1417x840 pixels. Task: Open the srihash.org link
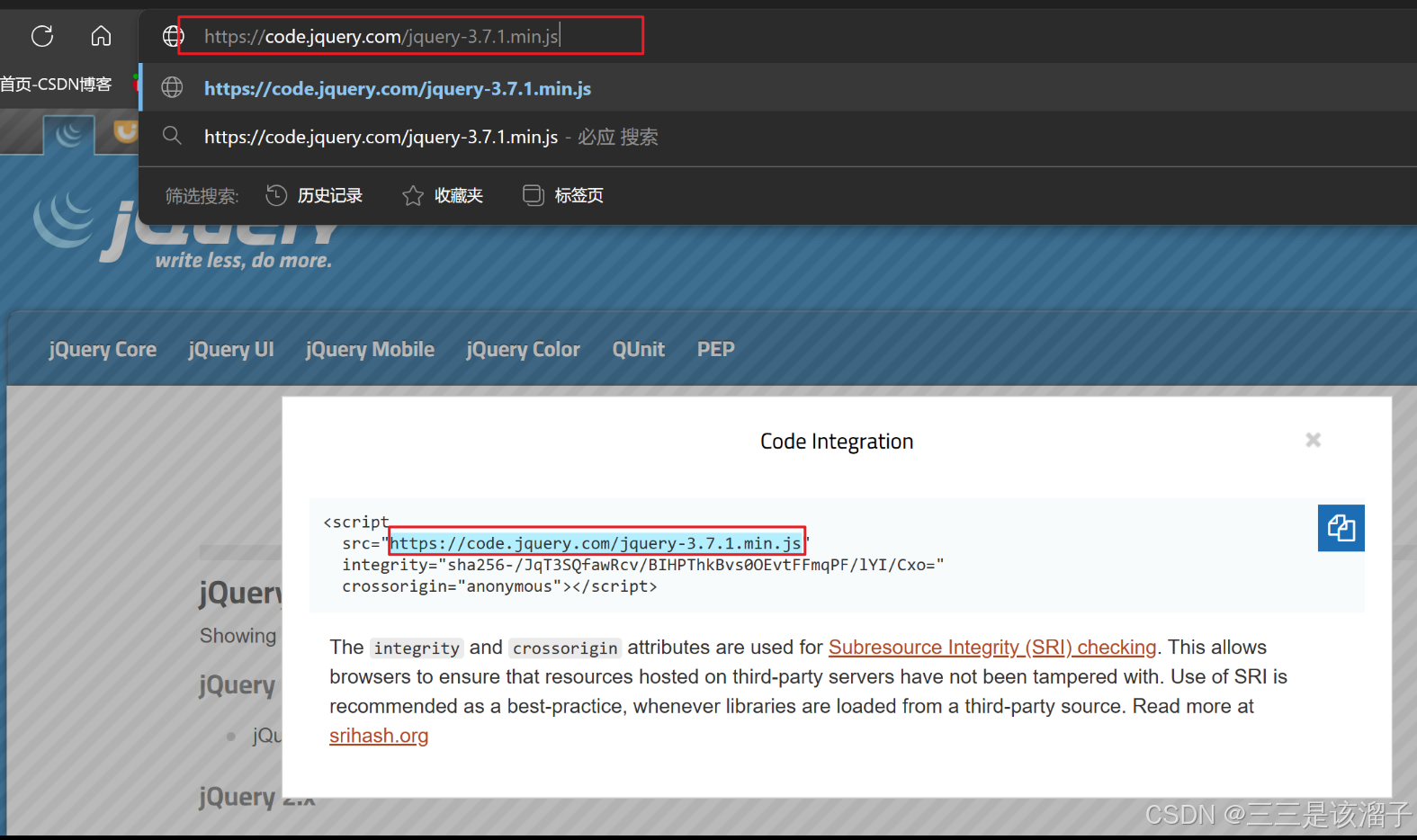click(x=379, y=736)
